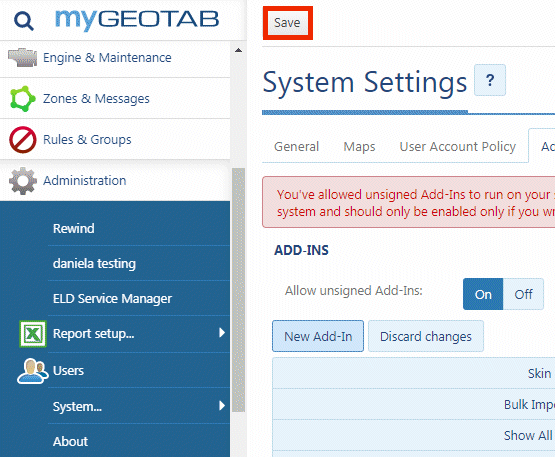Go to Users page
Viewport: 555px width, 457px height.
click(68, 371)
